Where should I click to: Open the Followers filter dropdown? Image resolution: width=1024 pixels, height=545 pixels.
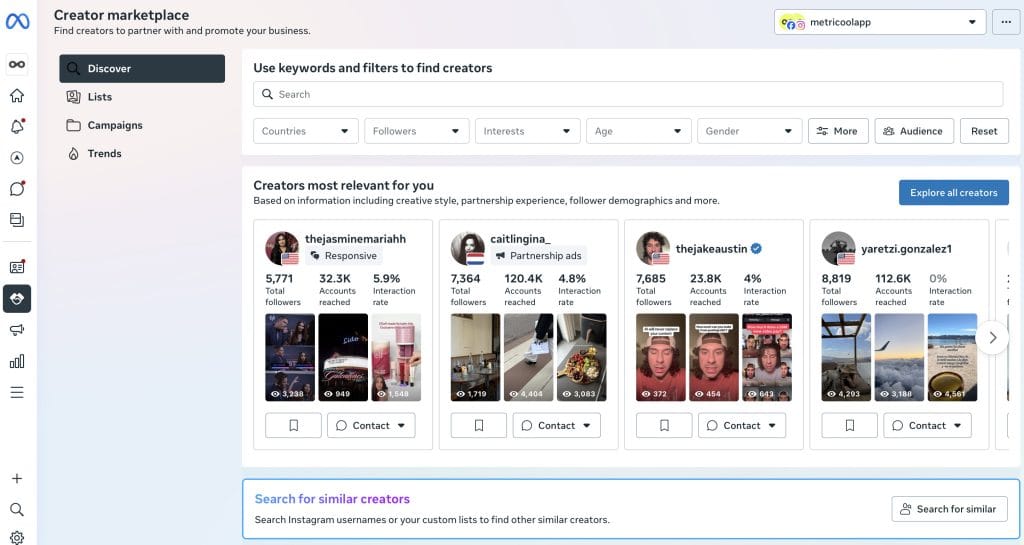click(417, 131)
